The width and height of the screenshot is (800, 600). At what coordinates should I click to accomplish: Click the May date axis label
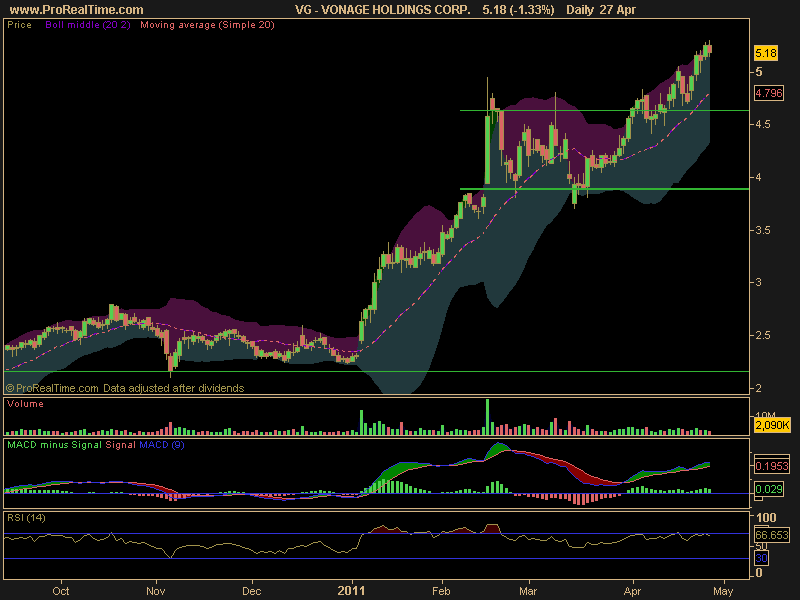(723, 591)
